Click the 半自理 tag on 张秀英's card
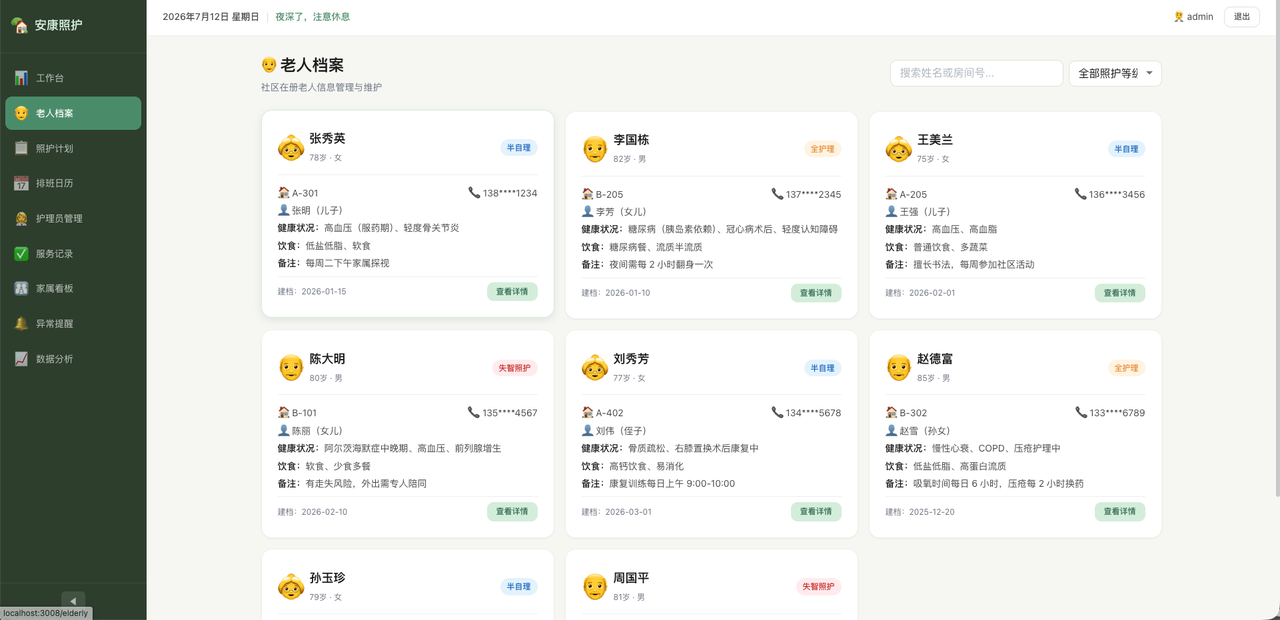The width and height of the screenshot is (1280, 620). [x=519, y=148]
